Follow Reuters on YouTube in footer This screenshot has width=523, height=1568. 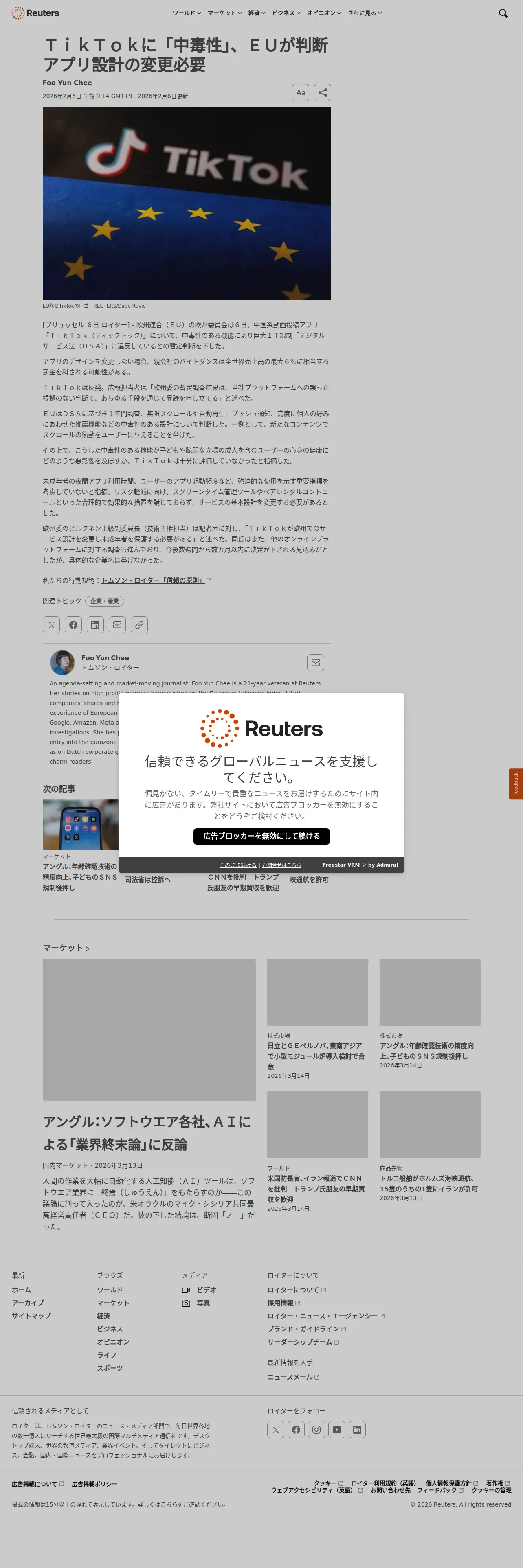(x=337, y=1429)
